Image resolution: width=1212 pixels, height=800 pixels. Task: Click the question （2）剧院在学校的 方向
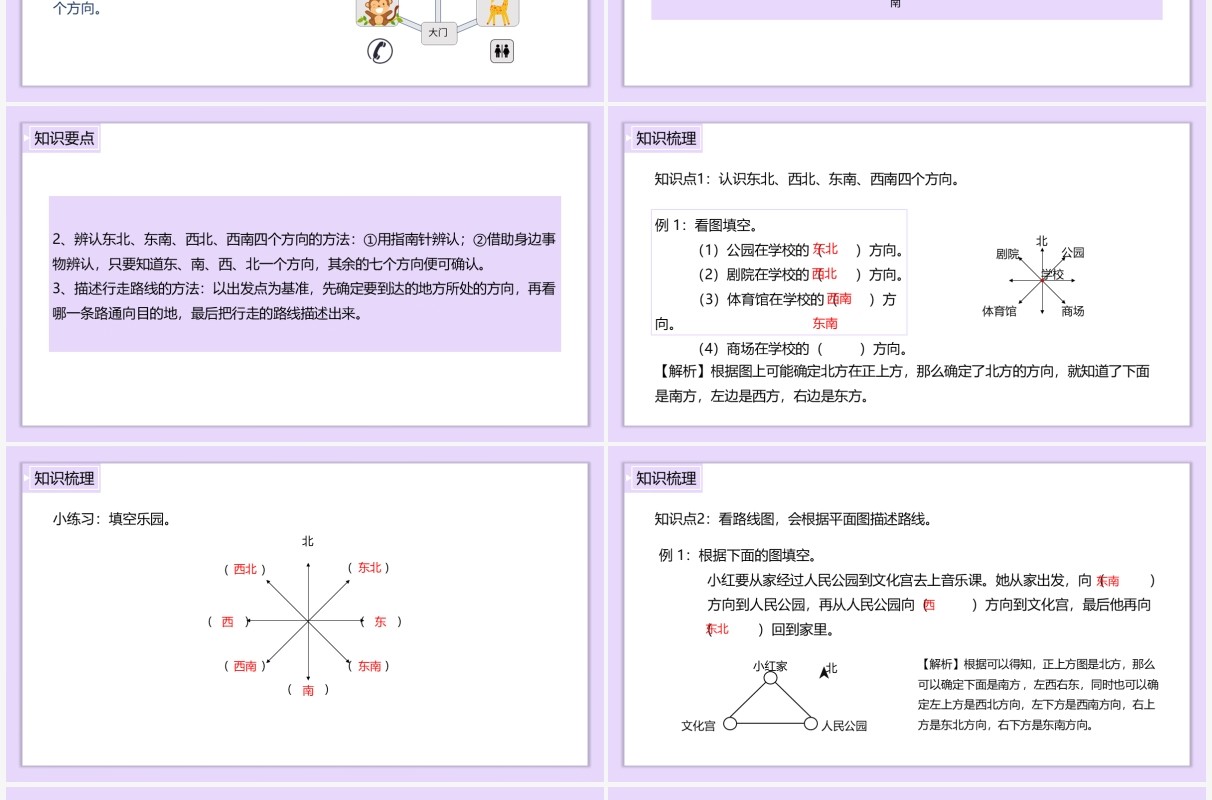(x=800, y=274)
